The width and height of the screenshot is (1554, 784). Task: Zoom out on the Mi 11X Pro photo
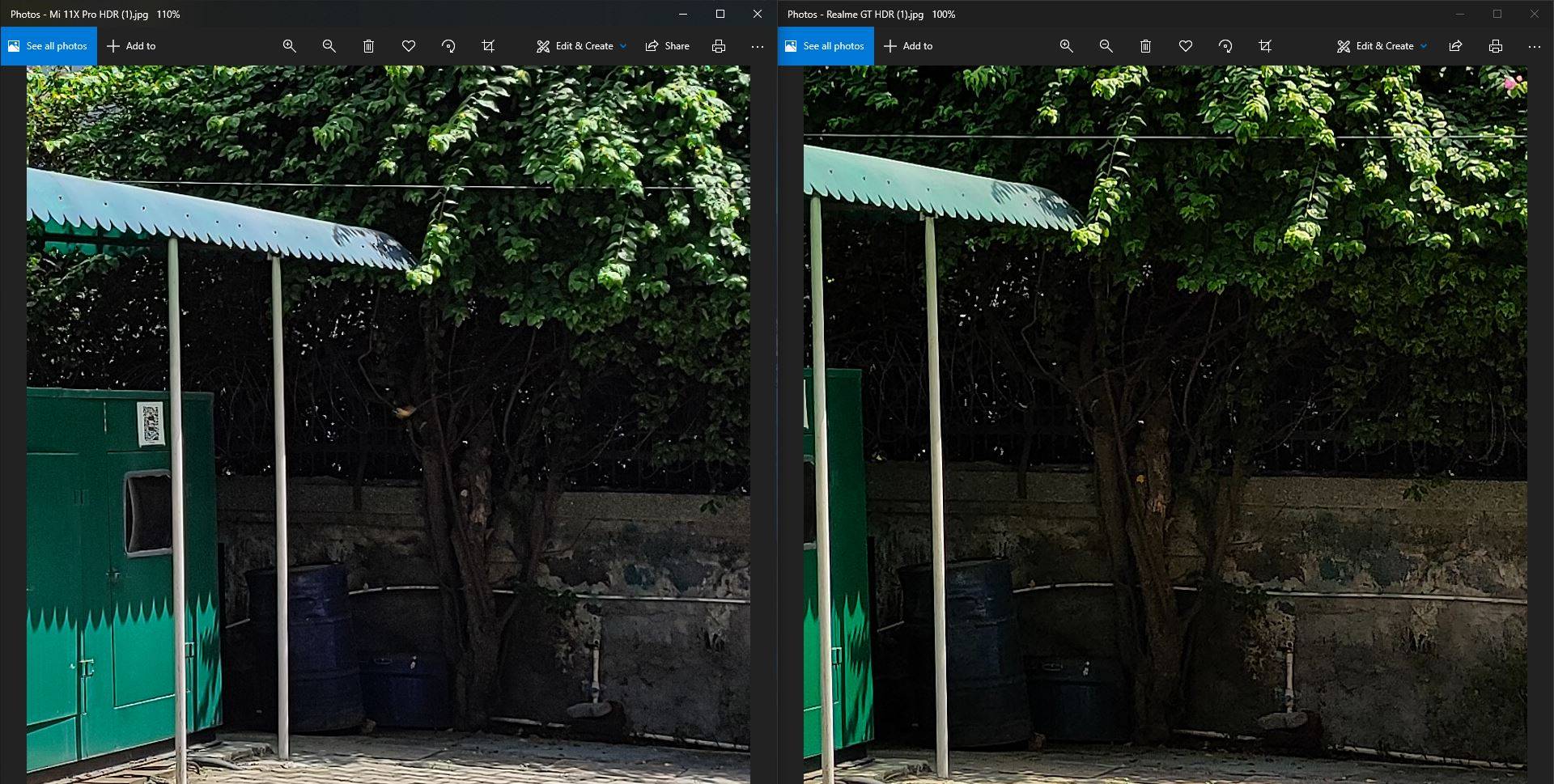[329, 46]
